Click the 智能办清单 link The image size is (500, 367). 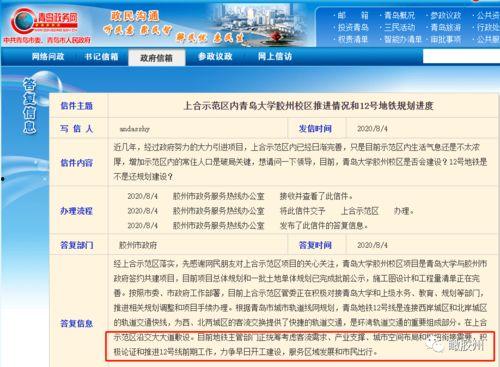[x=403, y=39]
